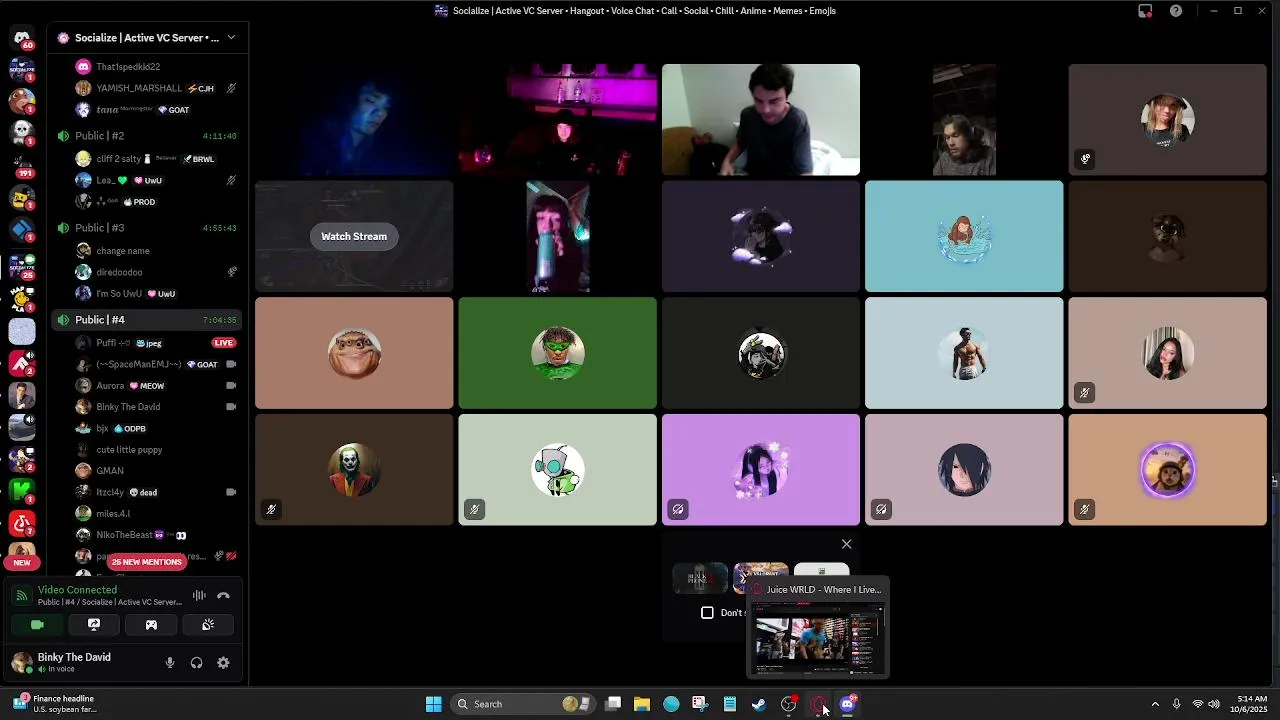Click the taskbar Search box
1280x720 pixels.
pos(523,704)
